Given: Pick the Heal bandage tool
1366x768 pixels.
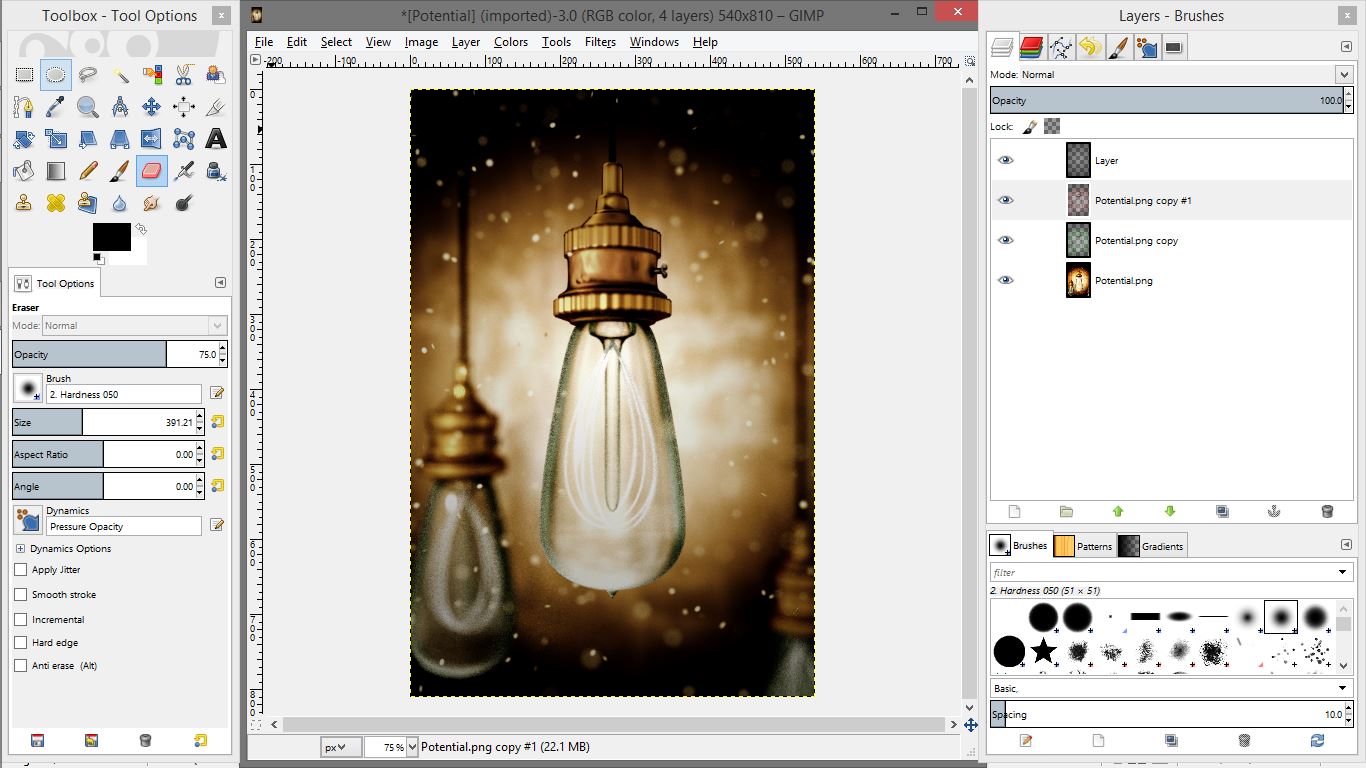Looking at the screenshot, I should point(56,203).
